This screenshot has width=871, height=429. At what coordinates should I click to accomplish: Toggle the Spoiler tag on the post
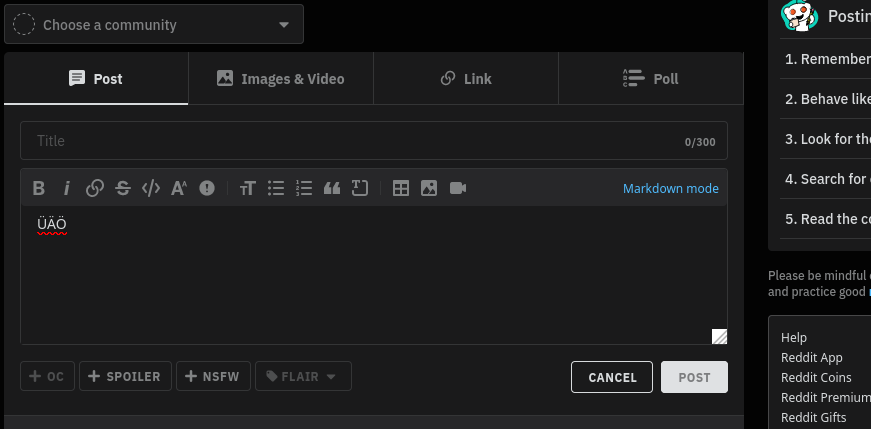coord(125,376)
